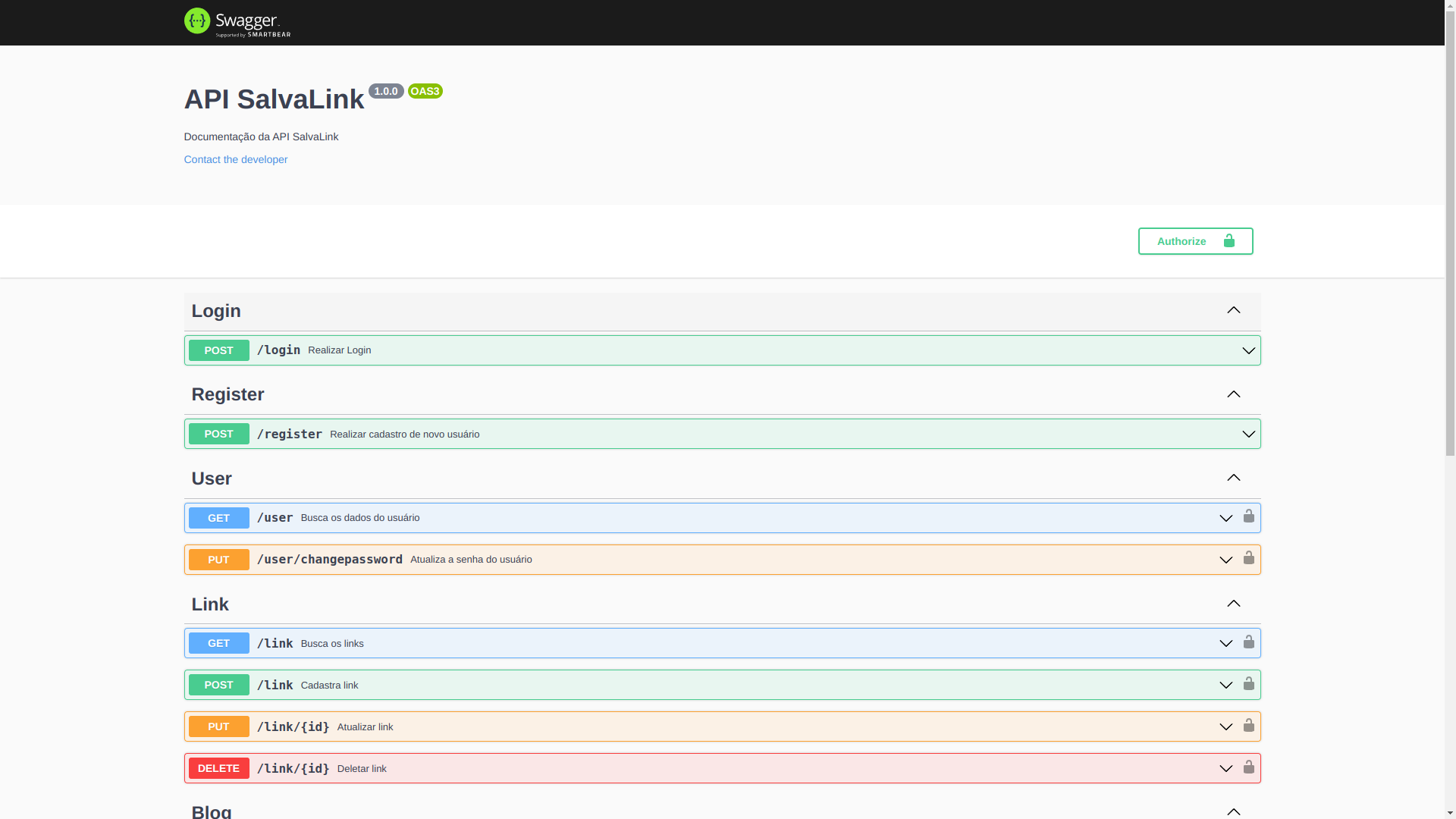Click the GET method badge for /user
The height and width of the screenshot is (819, 1456).
pos(218,518)
